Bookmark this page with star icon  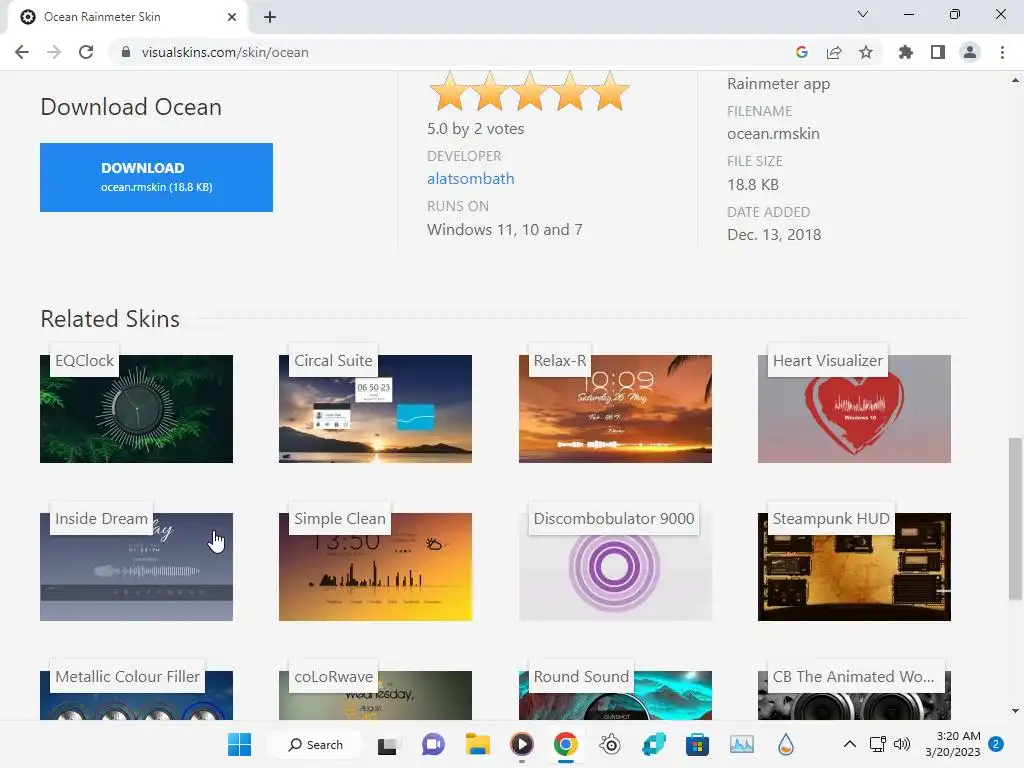pyautogui.click(x=866, y=52)
